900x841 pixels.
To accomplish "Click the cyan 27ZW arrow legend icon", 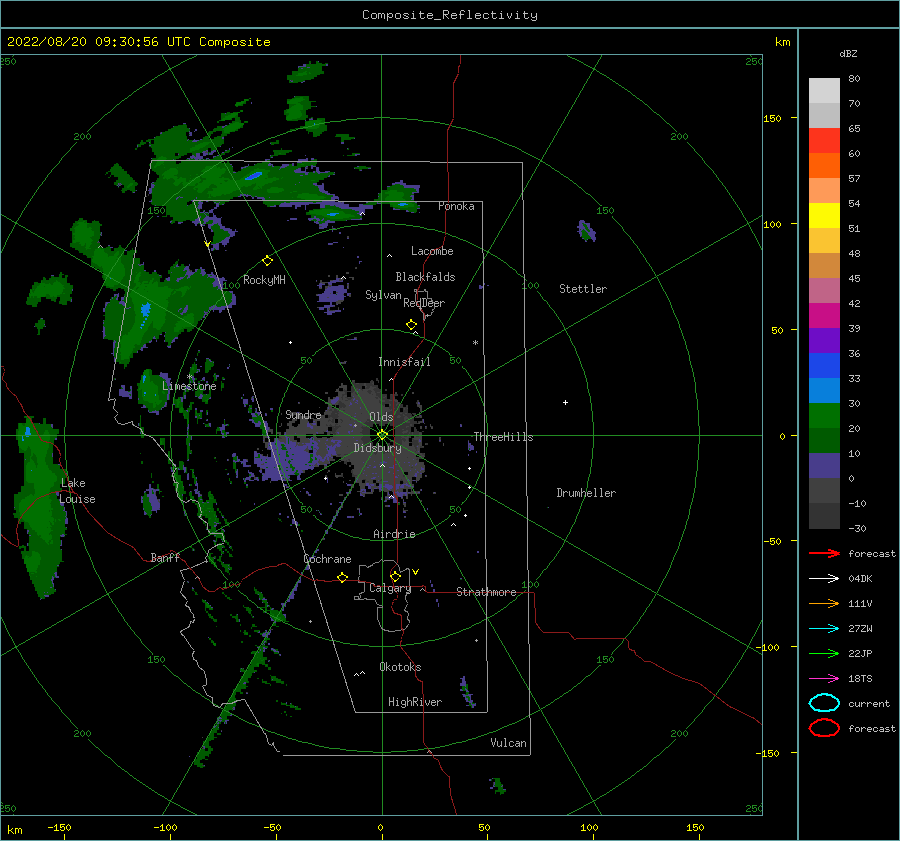I will point(824,629).
